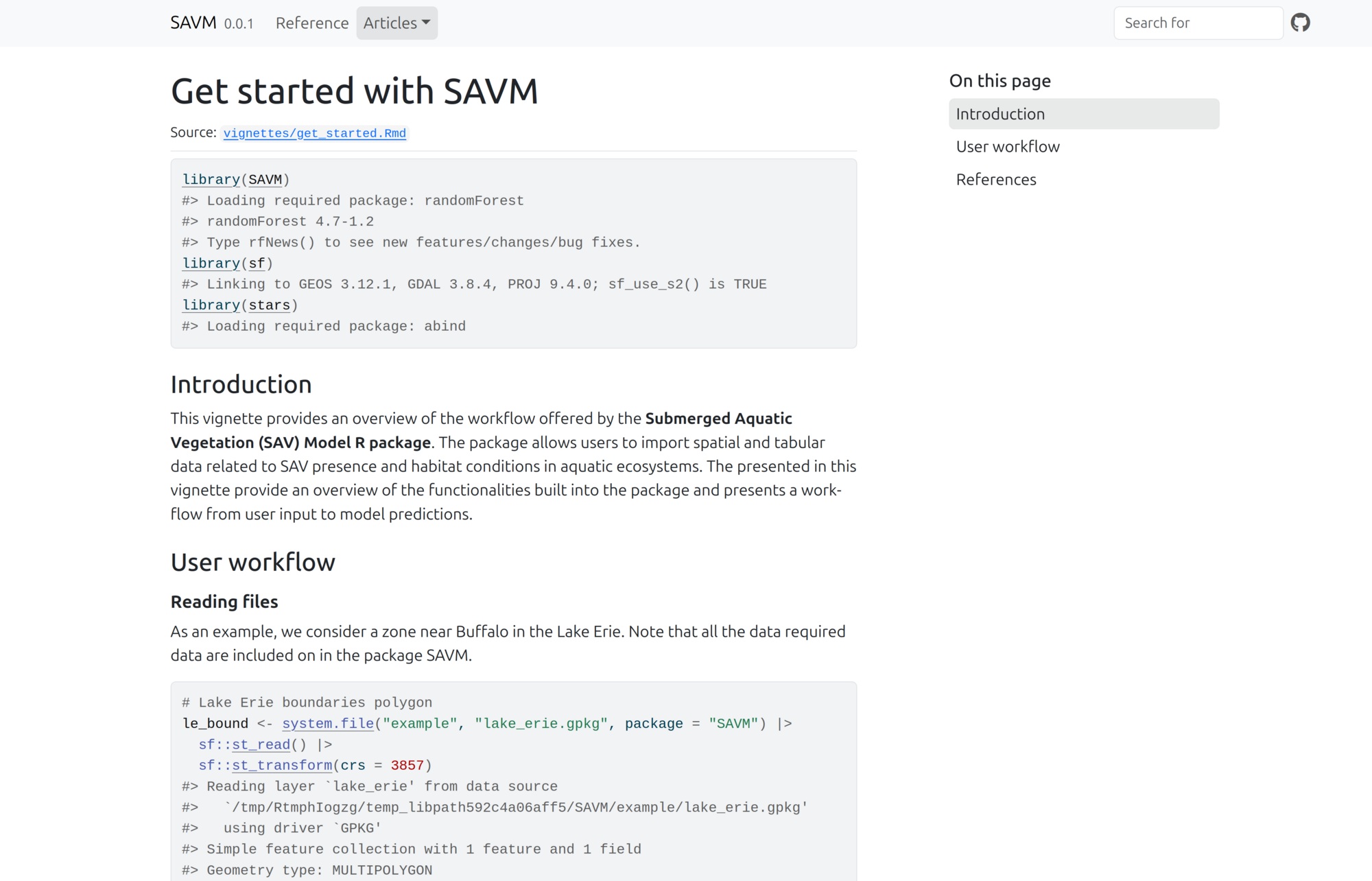1372x881 pixels.
Task: Open system.file function documentation link
Action: (x=328, y=724)
